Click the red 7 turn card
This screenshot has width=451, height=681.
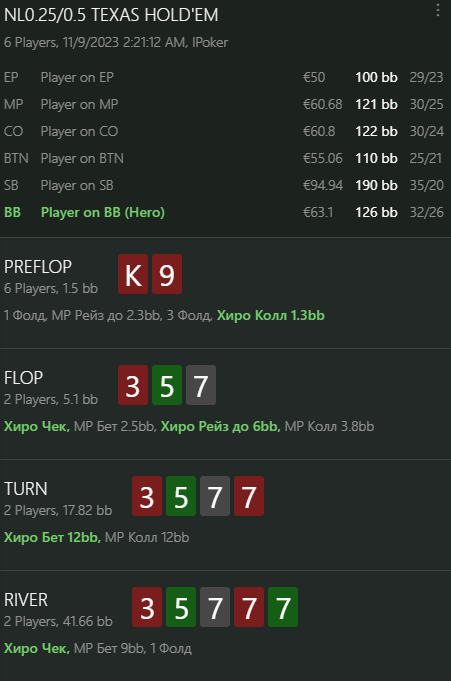tap(249, 496)
